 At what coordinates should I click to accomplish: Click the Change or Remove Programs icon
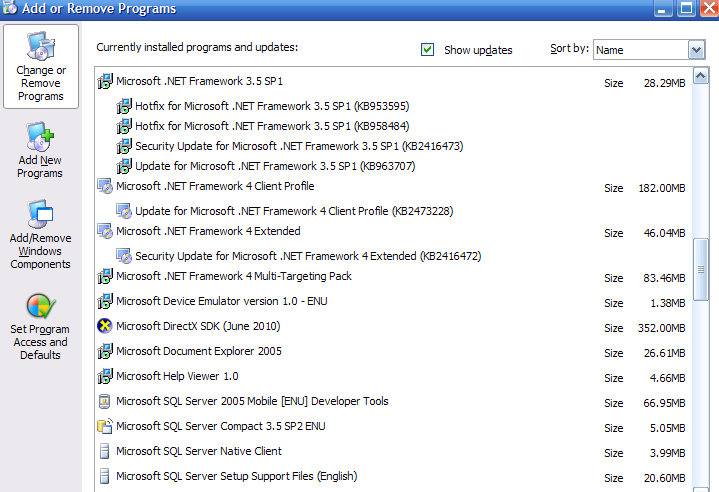(x=41, y=46)
